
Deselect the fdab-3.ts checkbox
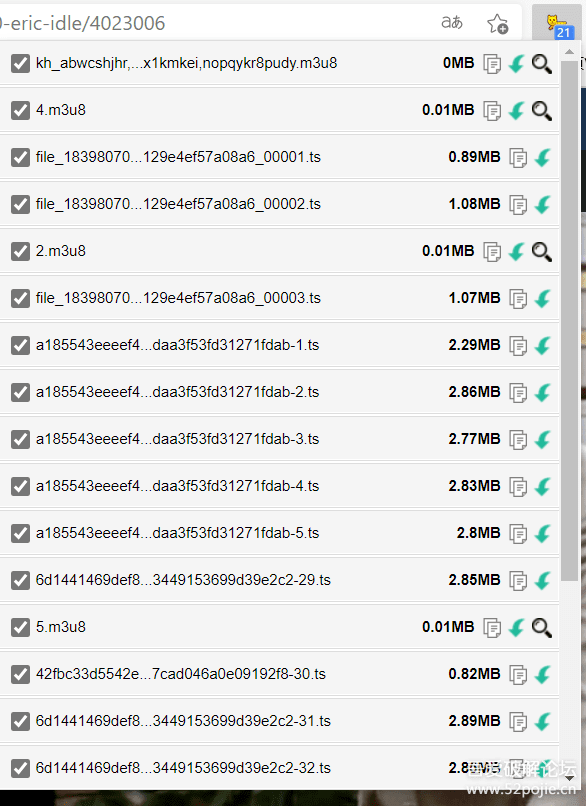(21, 440)
